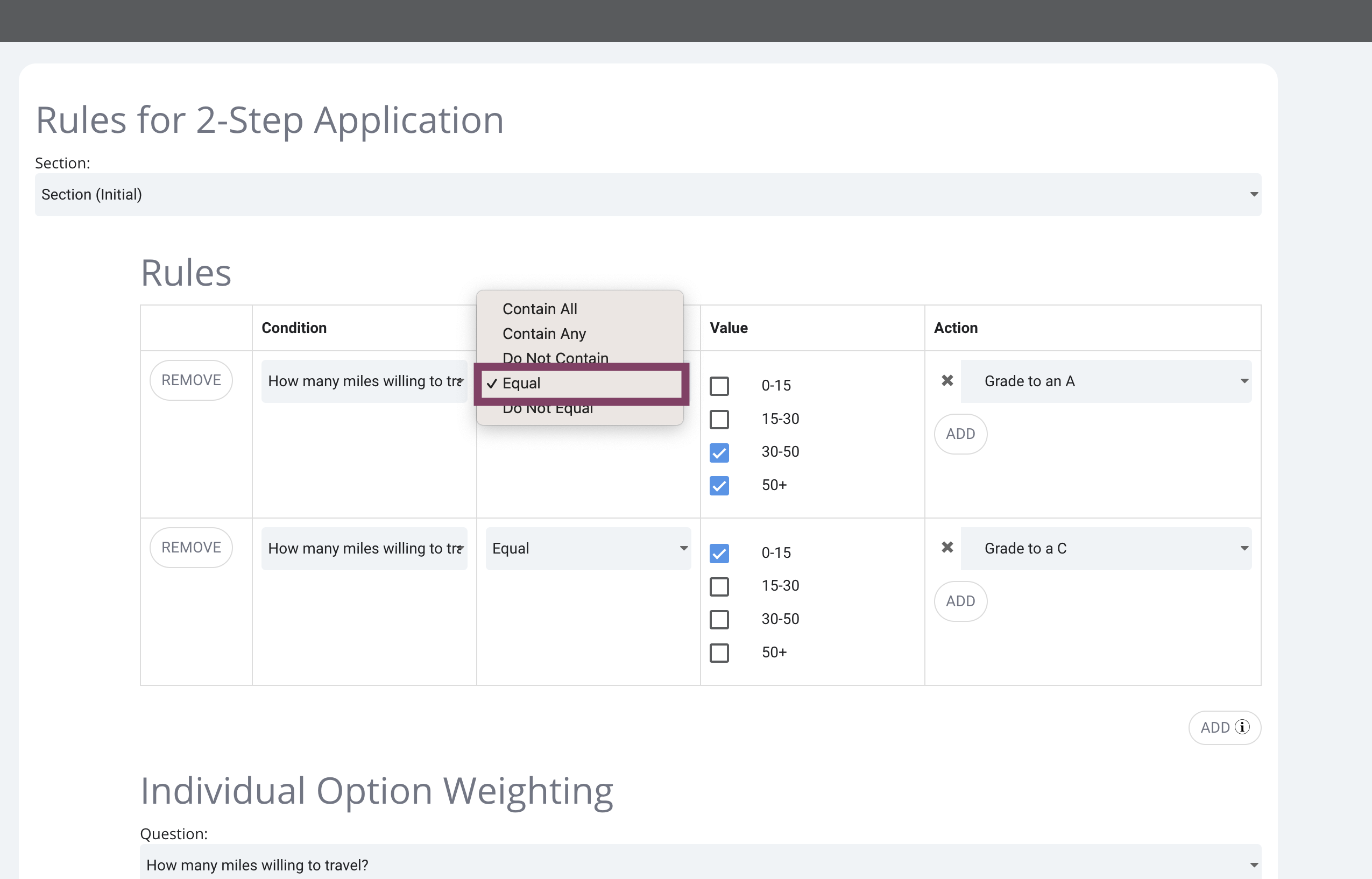Click REMOVE for the Grade to an A rule
Image resolution: width=1372 pixels, height=879 pixels.
[x=191, y=380]
